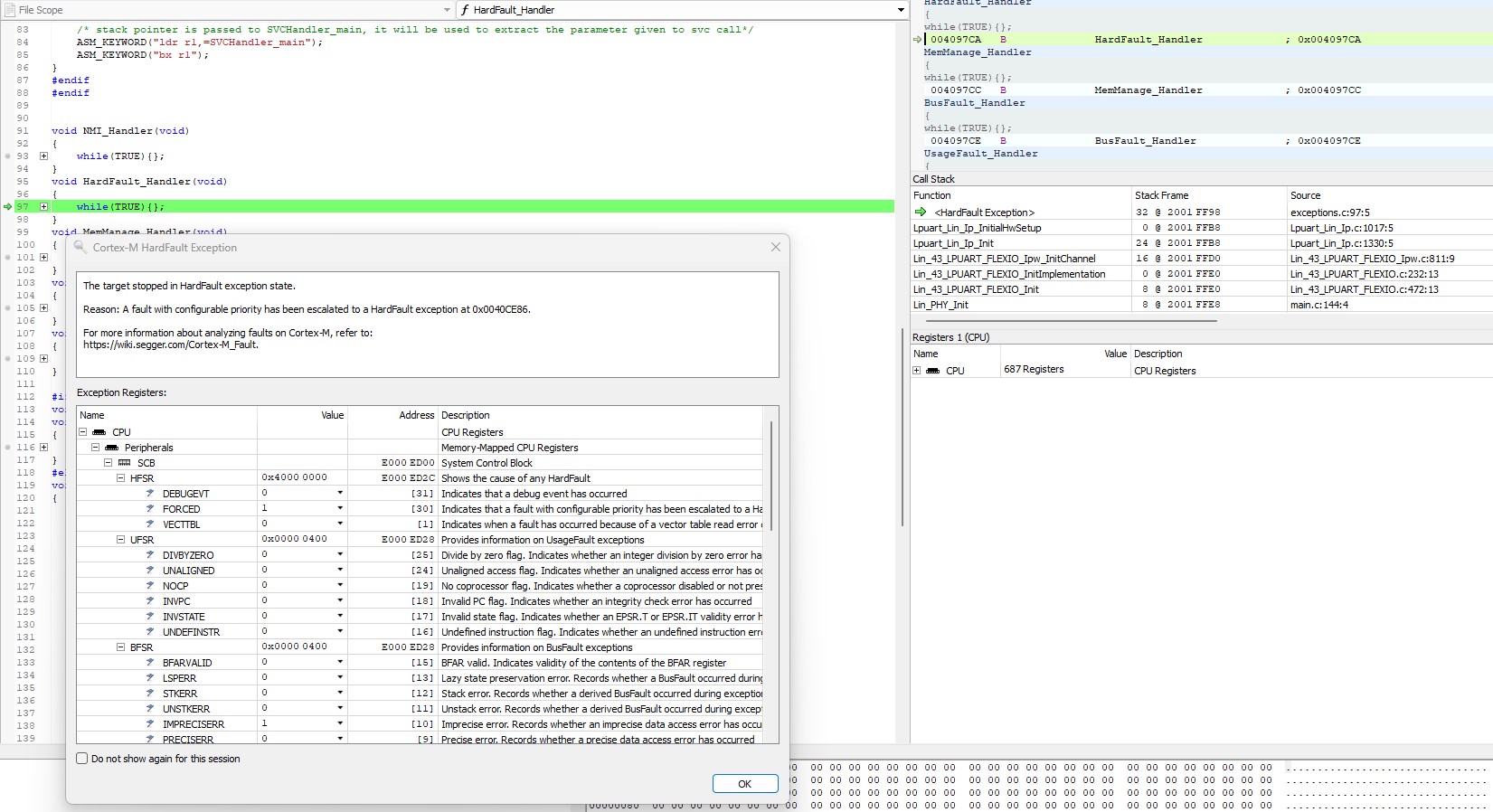
Task: Expand CPU in Registers 1 panel
Action: pyautogui.click(x=917, y=371)
